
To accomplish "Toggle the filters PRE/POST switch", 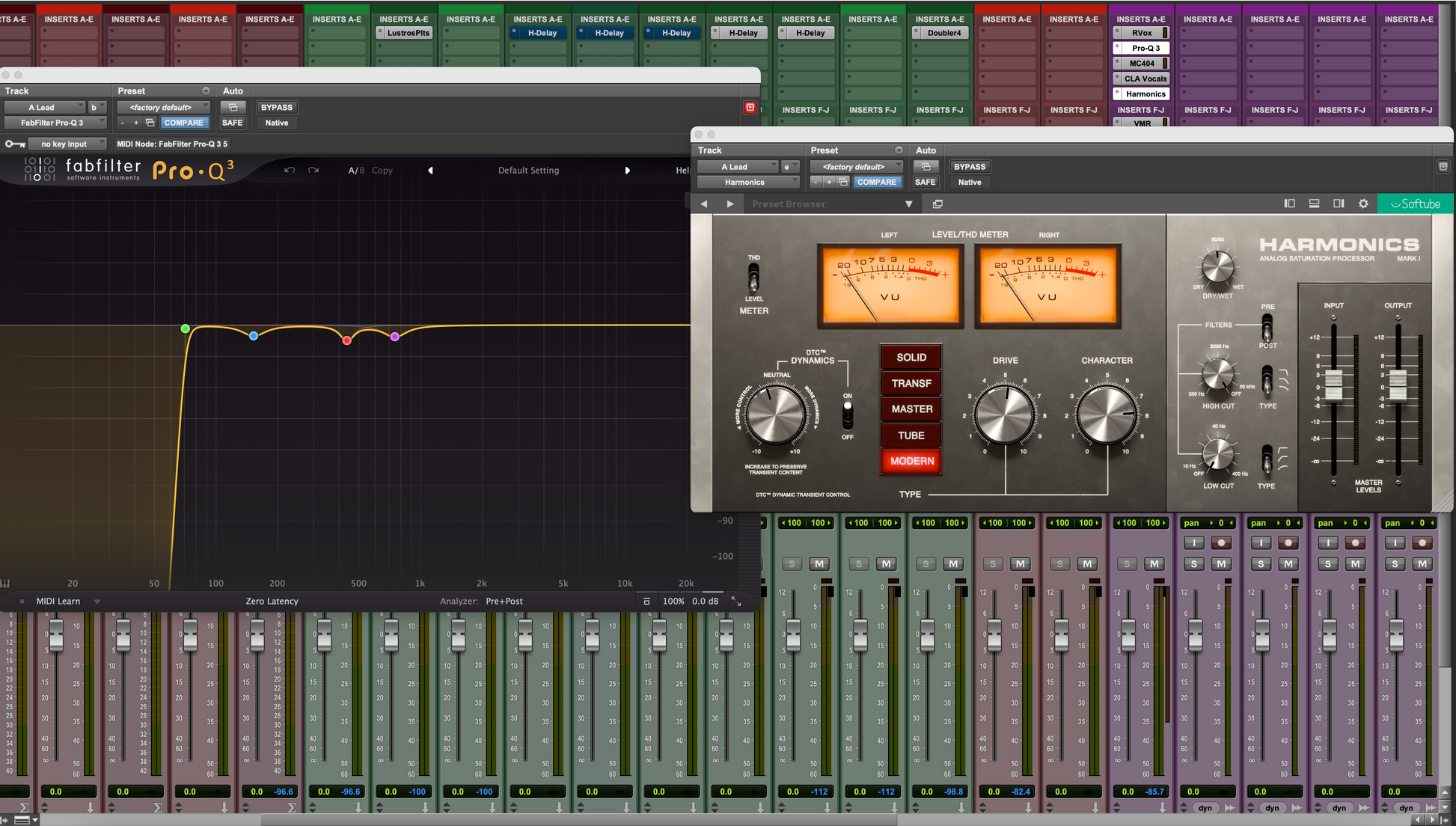I will coord(1267,326).
